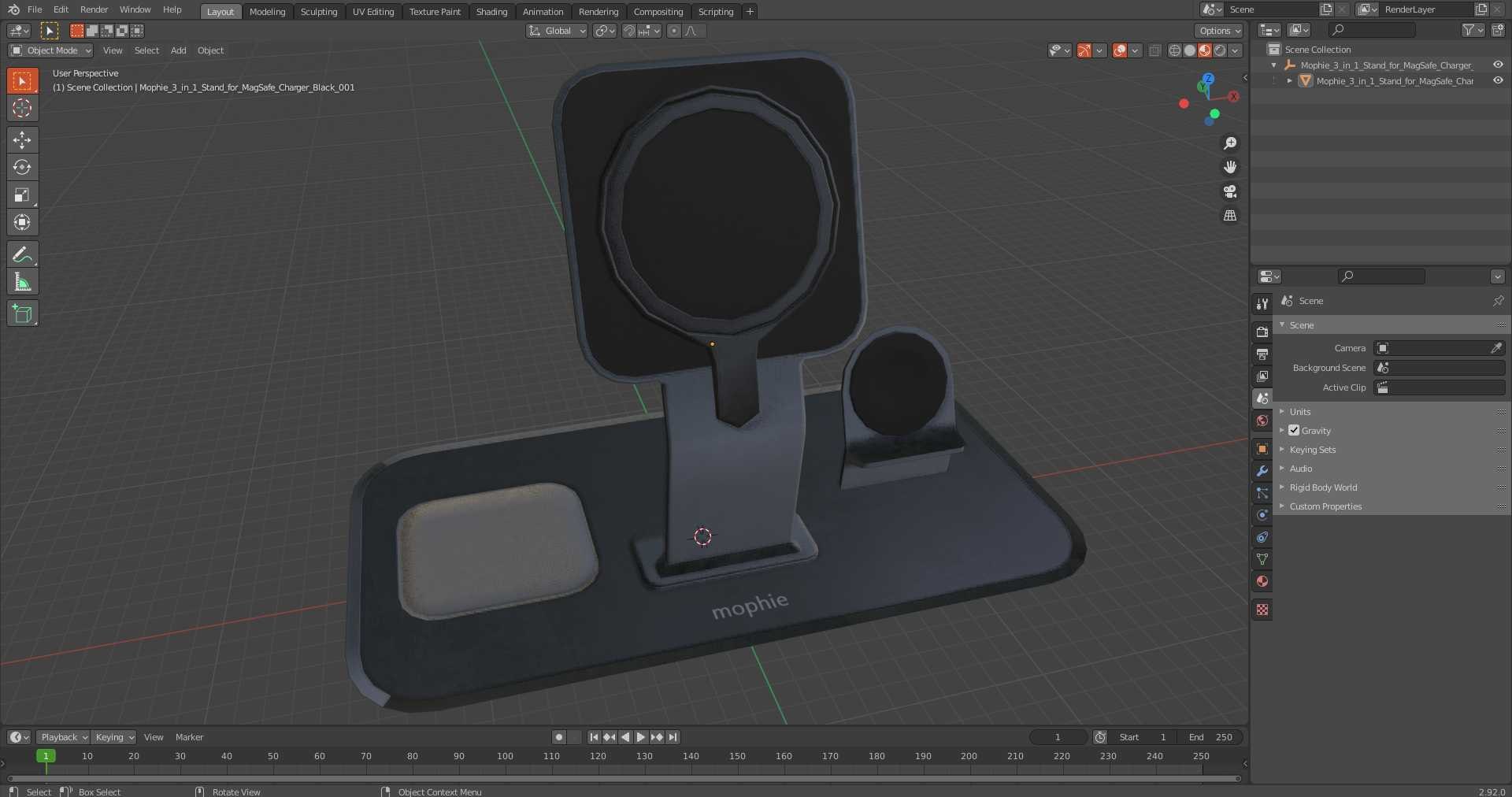
Task: Switch to the Modeling workspace tab
Action: pyautogui.click(x=267, y=12)
